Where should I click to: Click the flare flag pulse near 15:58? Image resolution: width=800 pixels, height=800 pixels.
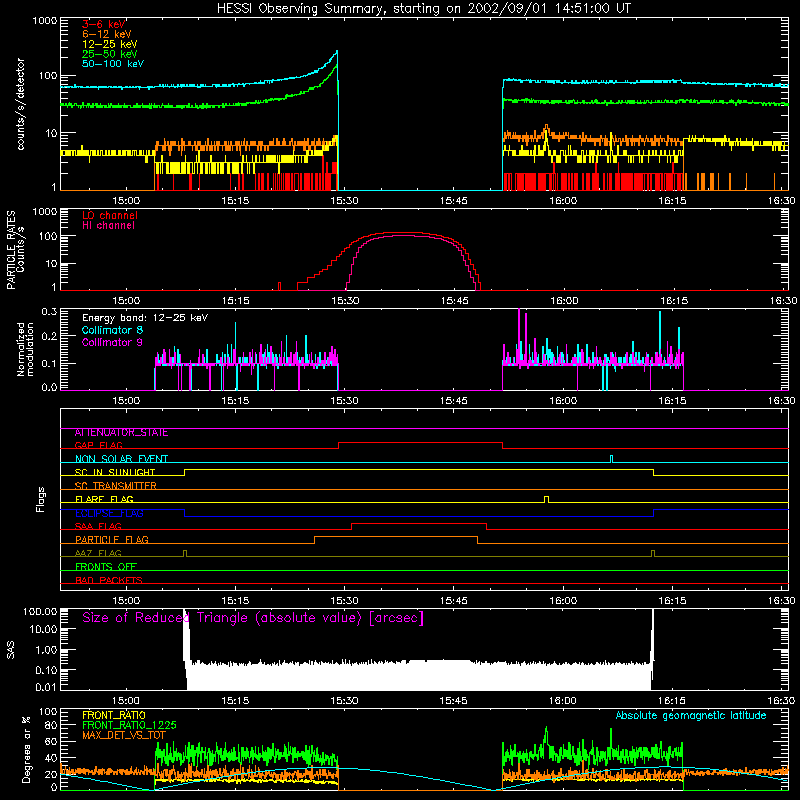(546, 499)
